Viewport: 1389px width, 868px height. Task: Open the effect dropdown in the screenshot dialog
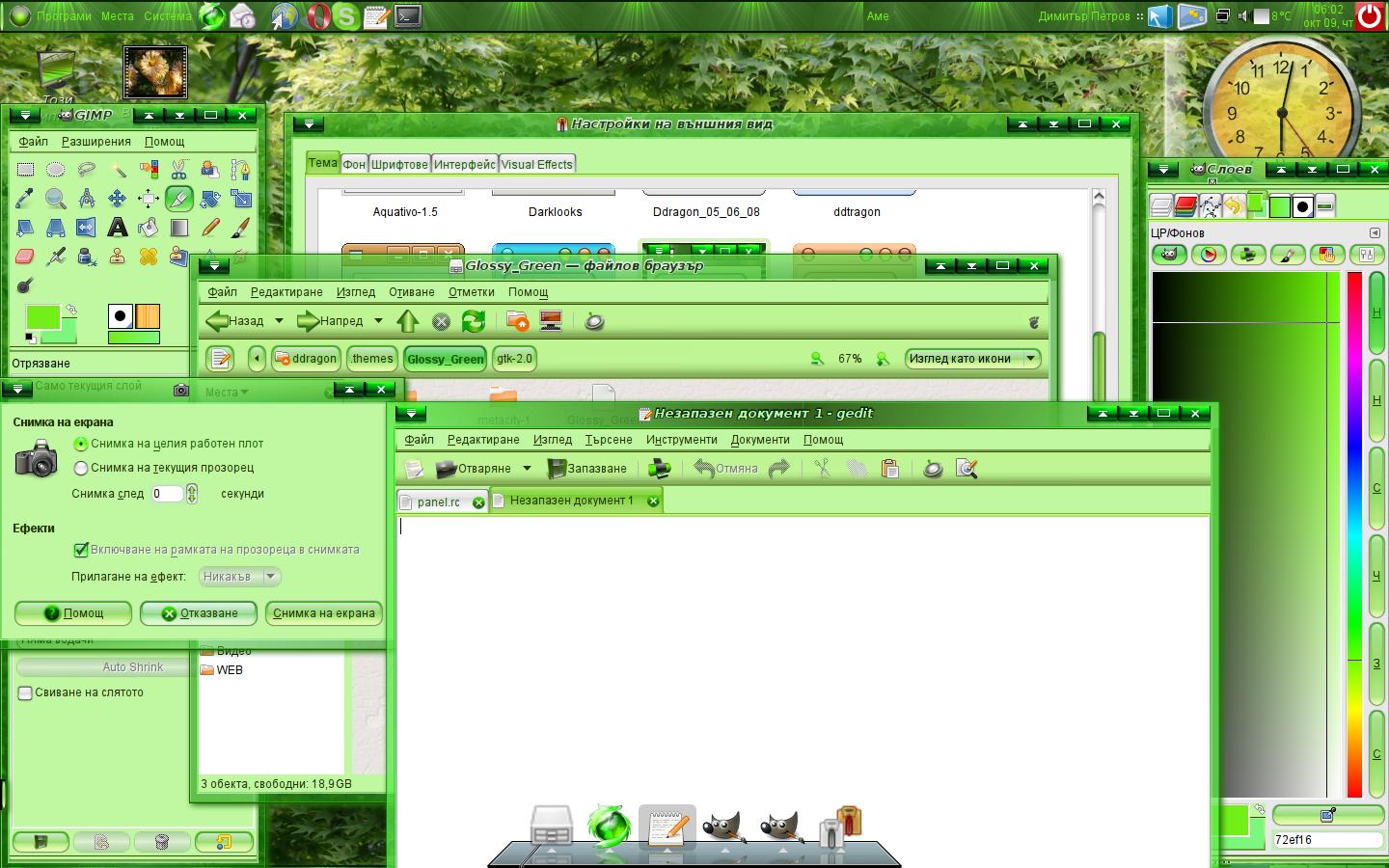click(x=240, y=577)
